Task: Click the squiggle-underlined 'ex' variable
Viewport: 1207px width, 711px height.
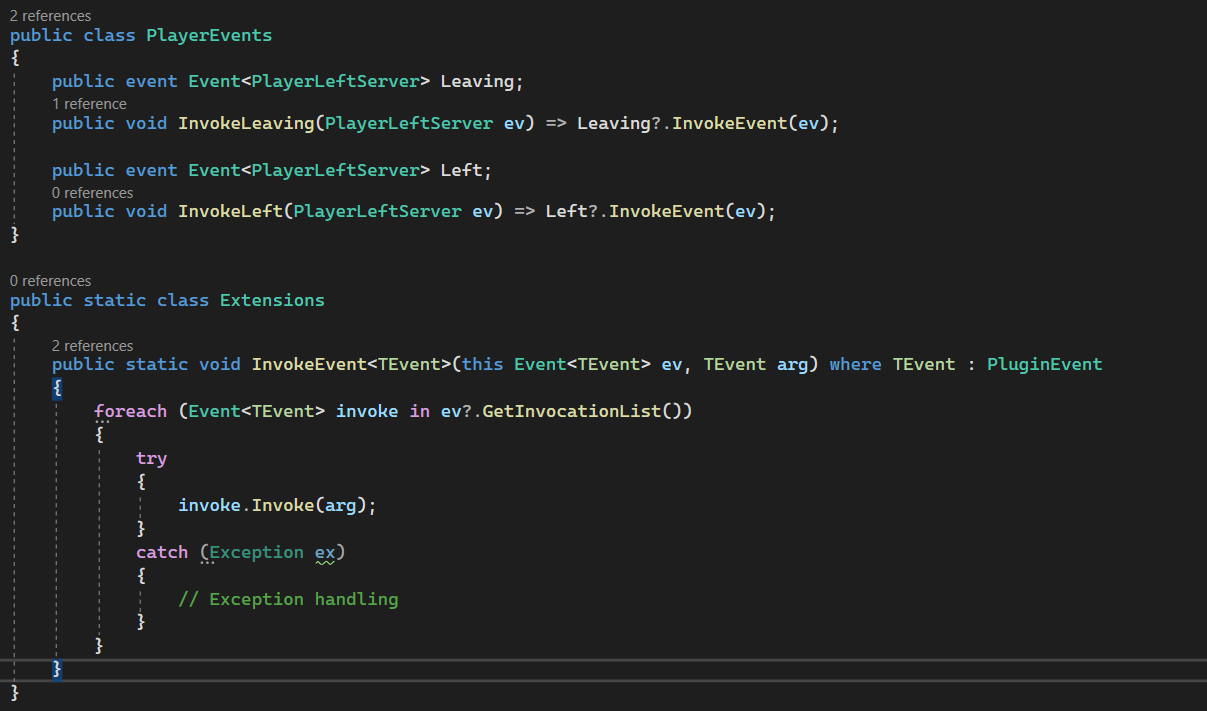Action: pos(325,553)
